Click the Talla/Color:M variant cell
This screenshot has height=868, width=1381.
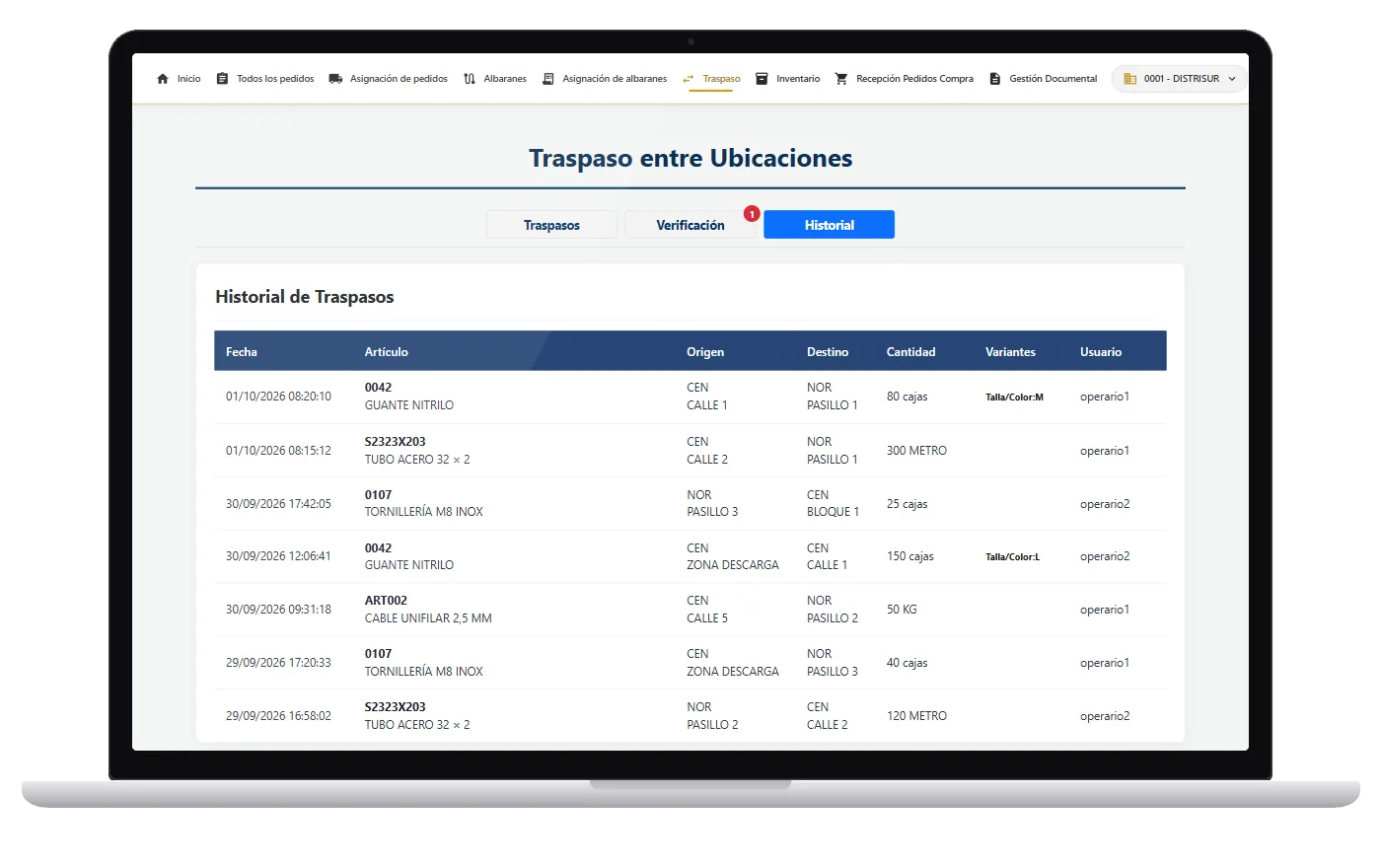tap(1014, 398)
